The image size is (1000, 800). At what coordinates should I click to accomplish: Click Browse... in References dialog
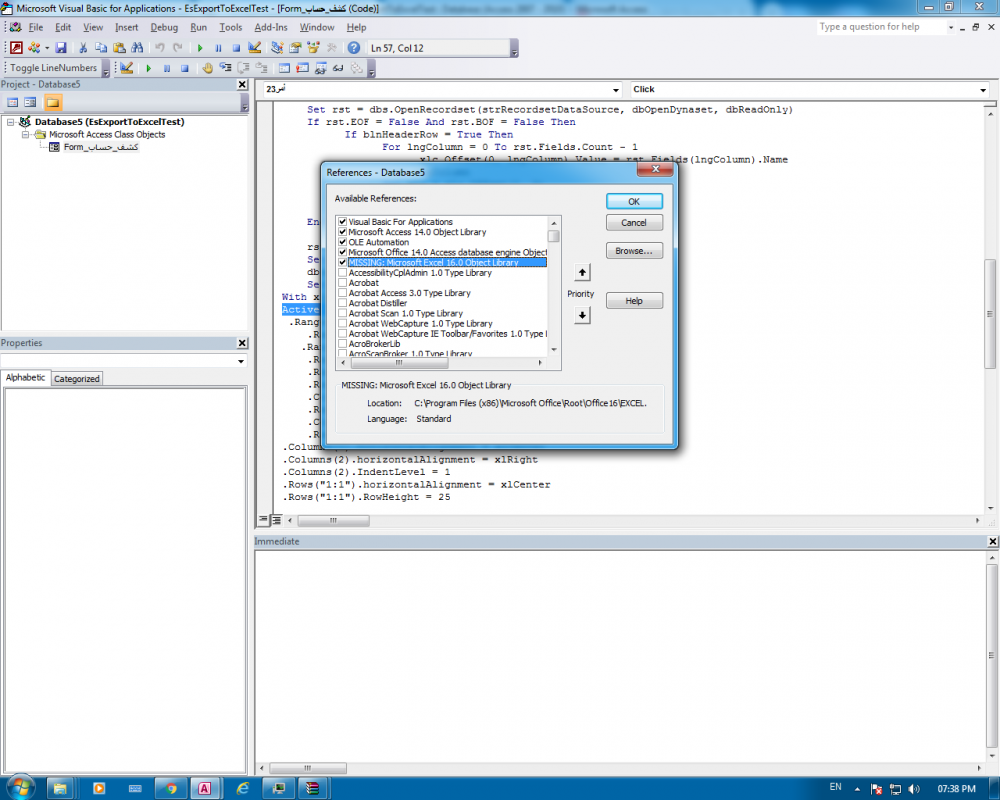(x=634, y=251)
